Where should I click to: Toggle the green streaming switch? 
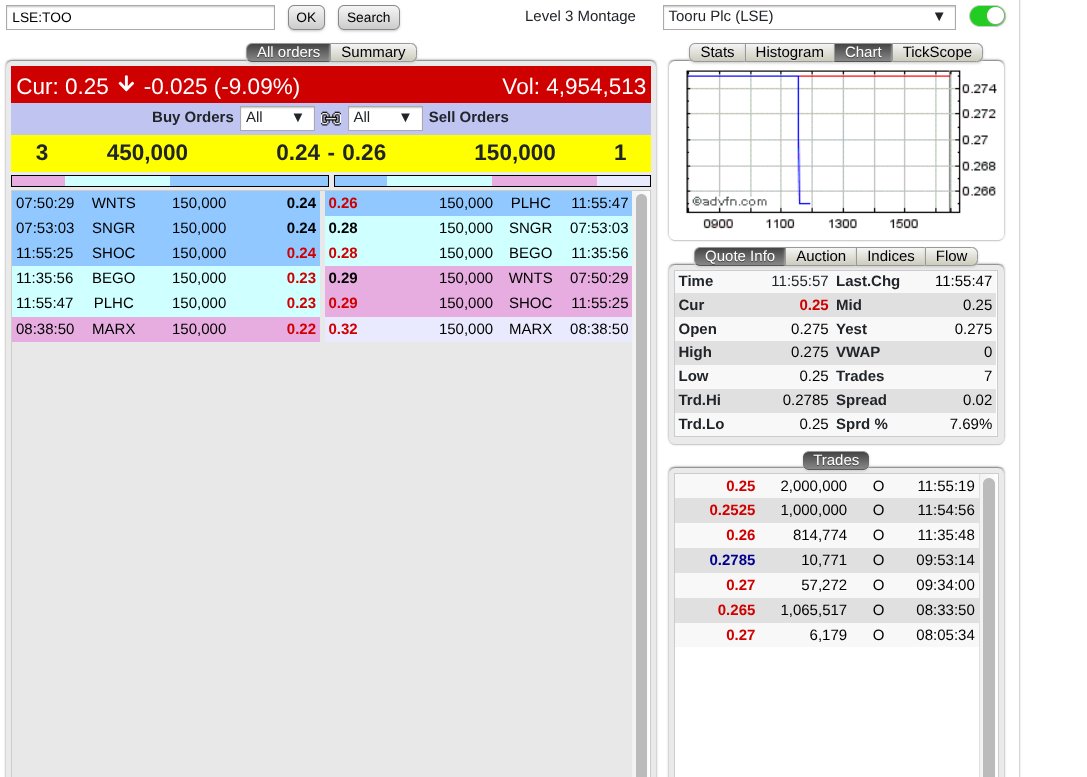(x=987, y=16)
